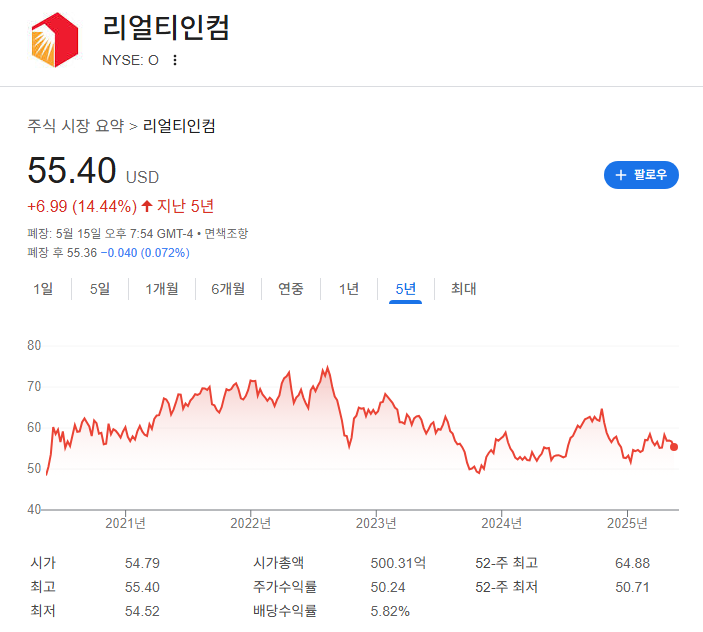703x632 pixels.
Task: Switch chart to 6개월 range
Action: 228,289
